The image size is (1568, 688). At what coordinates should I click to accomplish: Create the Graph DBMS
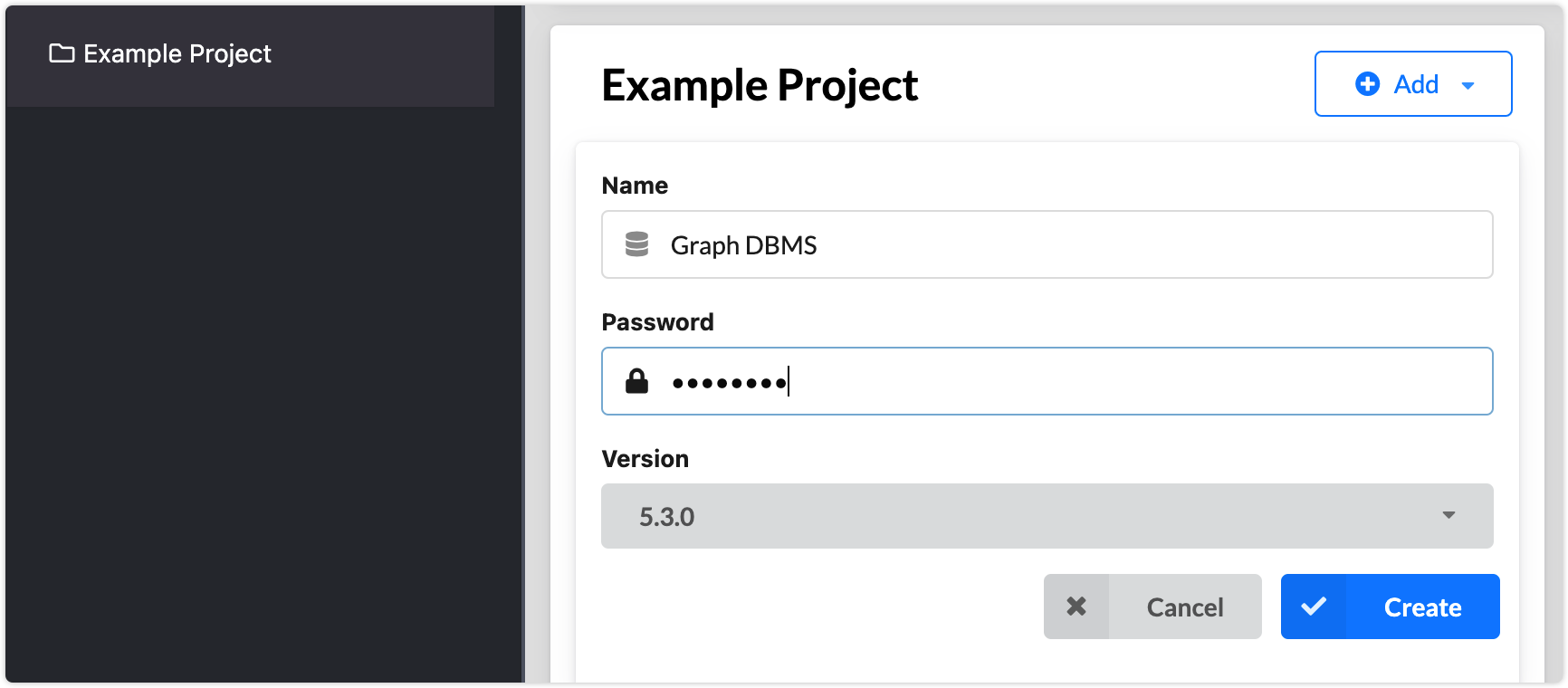[x=1421, y=607]
